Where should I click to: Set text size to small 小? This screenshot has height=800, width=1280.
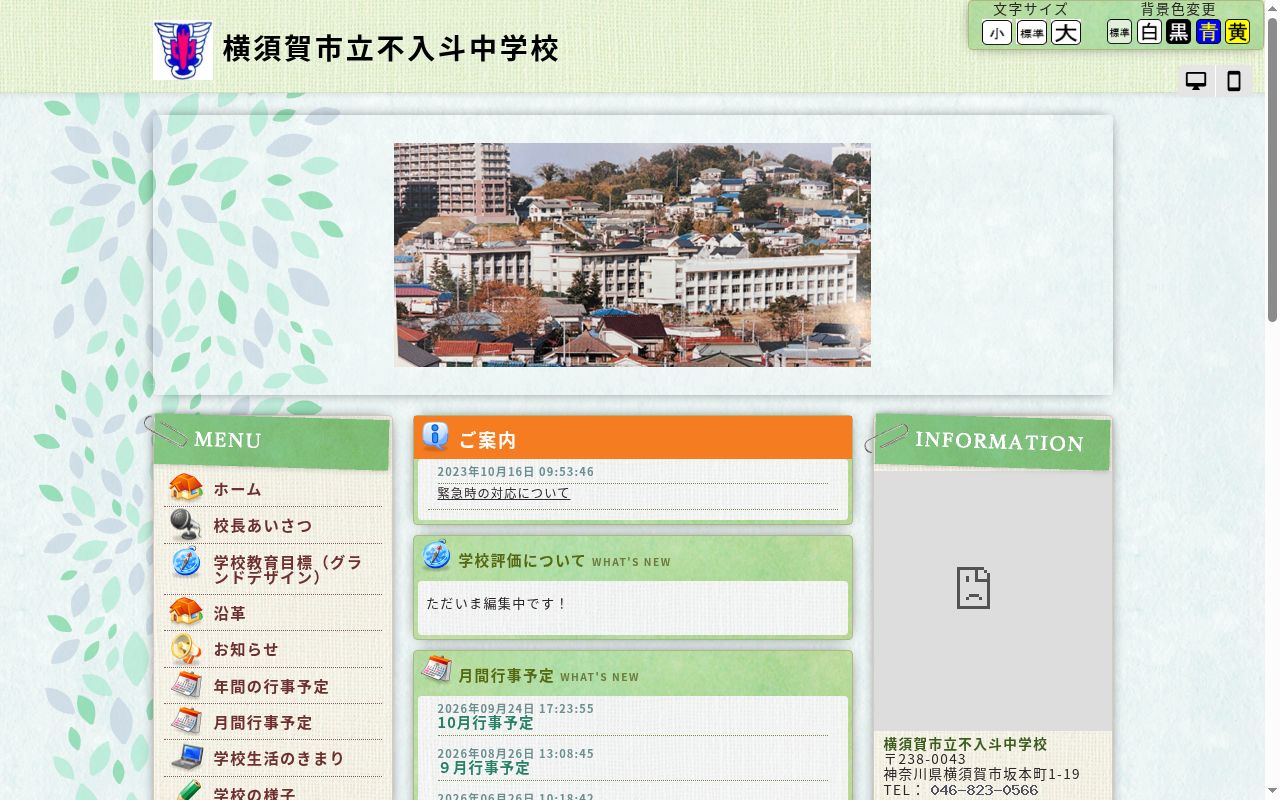coord(997,33)
